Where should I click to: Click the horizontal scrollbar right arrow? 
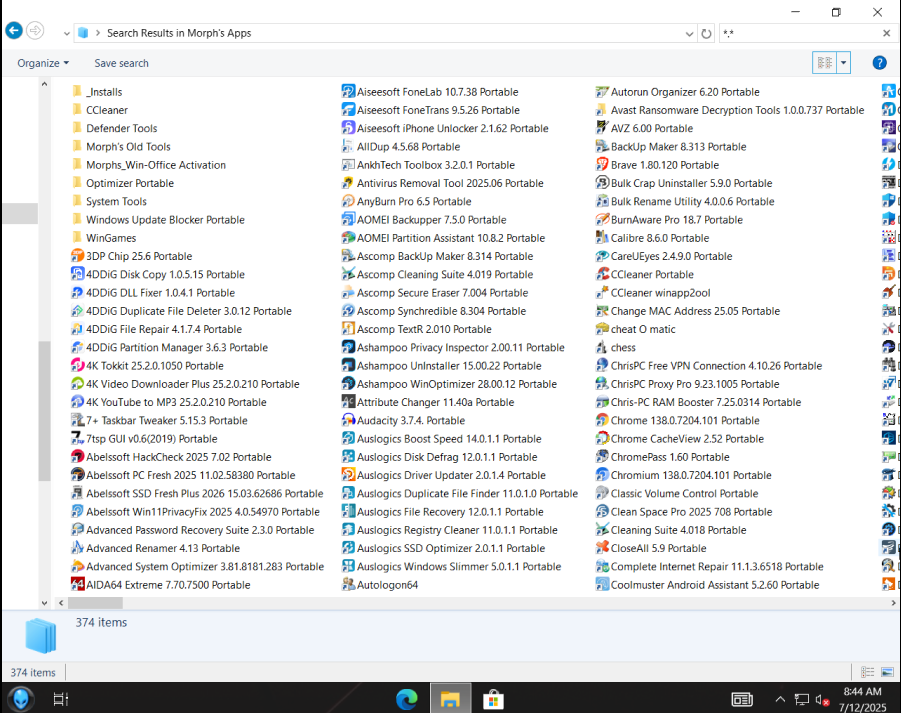pos(893,603)
